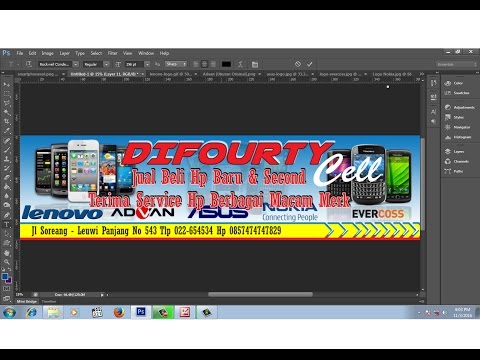Viewport: 480px width, 360px height.
Task: Open the Layer menu
Action: [64, 53]
